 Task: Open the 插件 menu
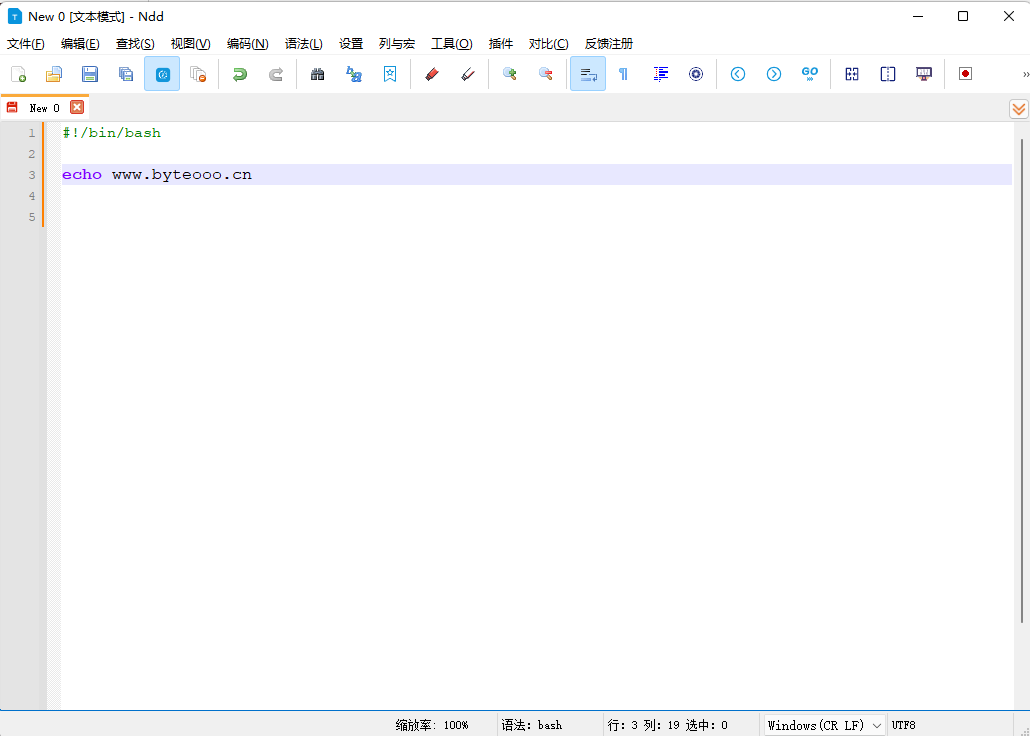coord(501,44)
